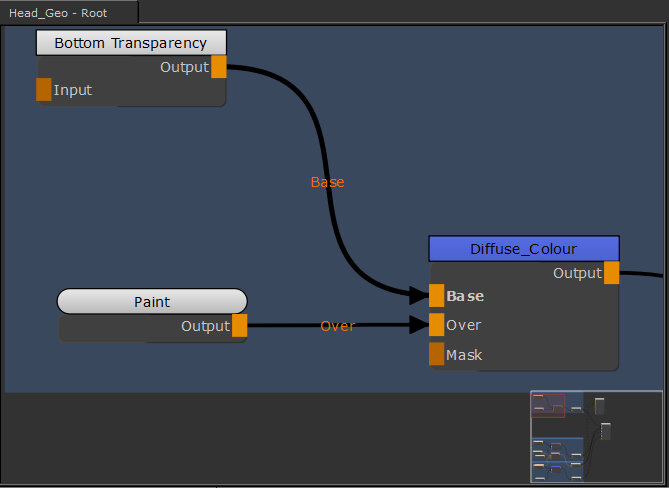The height and width of the screenshot is (488, 669).
Task: Click the top-right gray node in minimap
Action: [x=599, y=406]
